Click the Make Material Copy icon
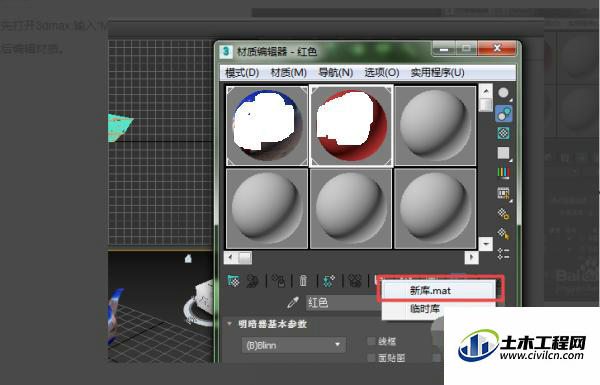Viewport: 600px width, 385px height. [x=329, y=281]
